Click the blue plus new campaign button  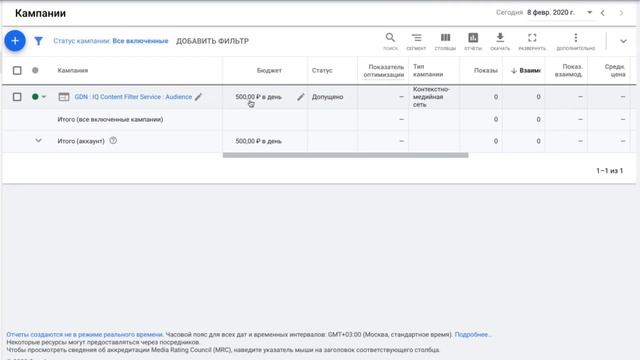[15, 41]
